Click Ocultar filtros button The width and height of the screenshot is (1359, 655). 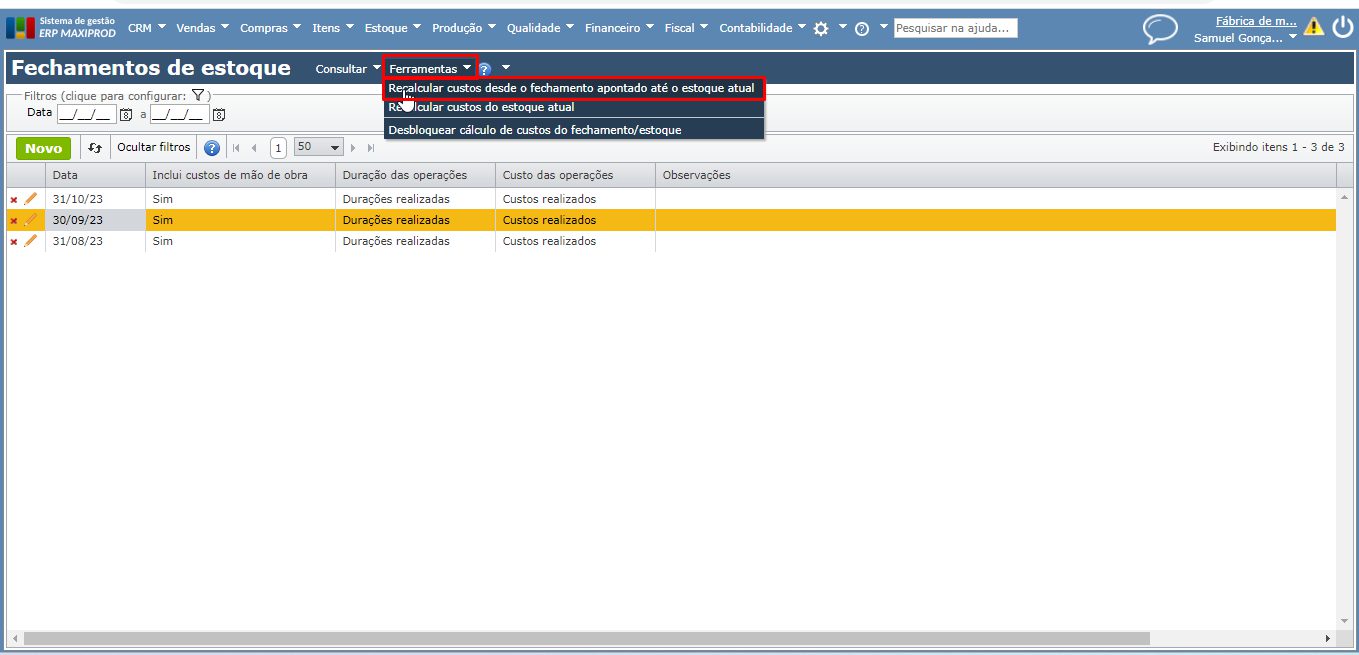click(153, 148)
